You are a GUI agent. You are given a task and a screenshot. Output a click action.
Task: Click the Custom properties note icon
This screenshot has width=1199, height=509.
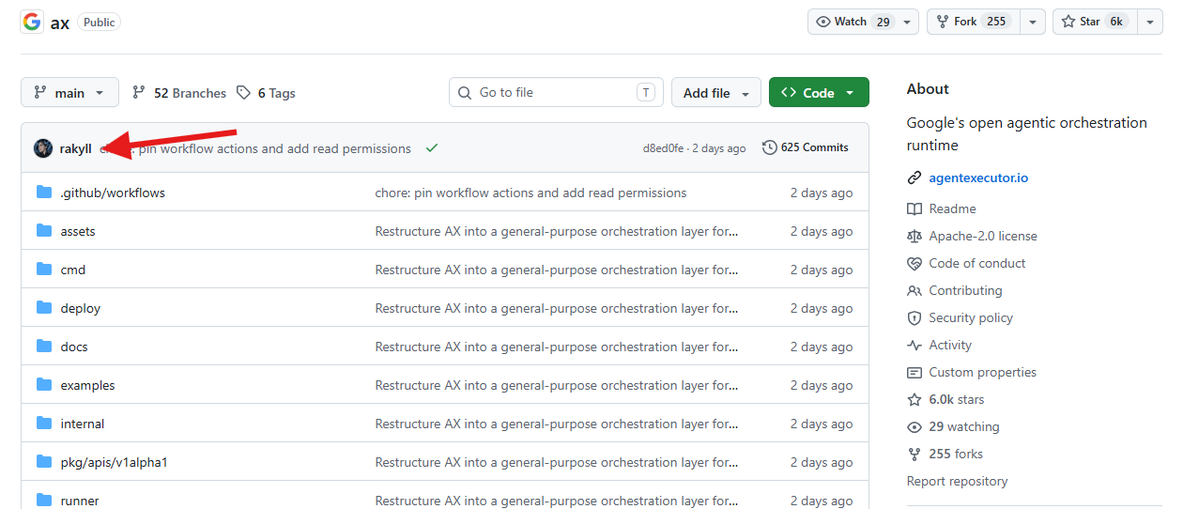pos(914,373)
